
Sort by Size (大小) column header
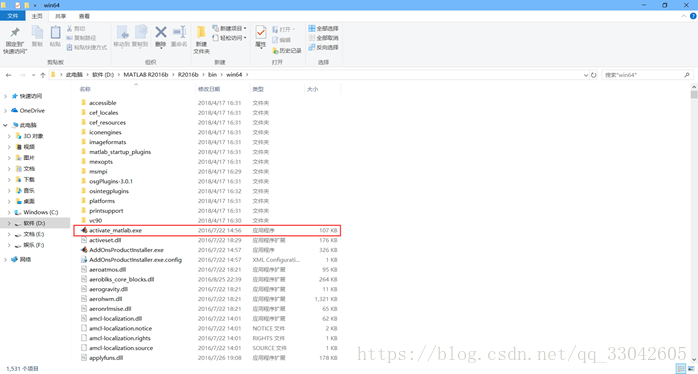tap(322, 89)
